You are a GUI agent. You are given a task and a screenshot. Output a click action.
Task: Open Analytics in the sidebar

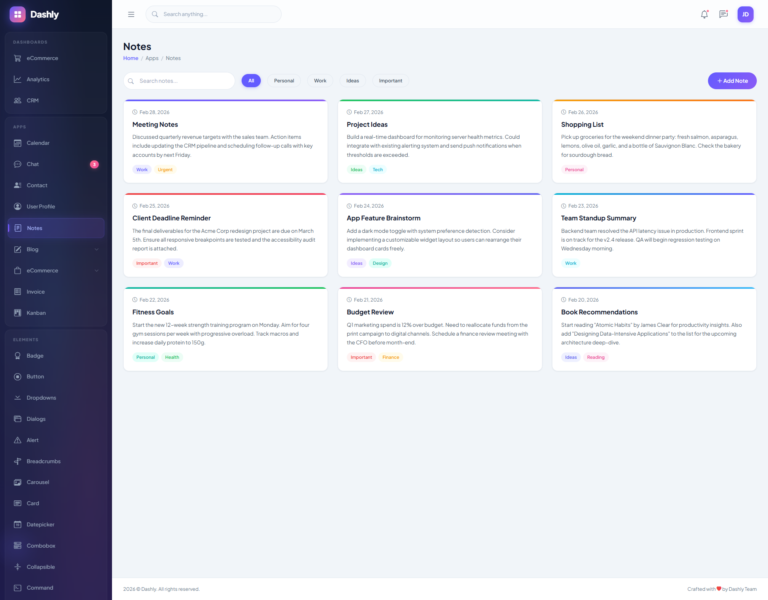(x=38, y=79)
